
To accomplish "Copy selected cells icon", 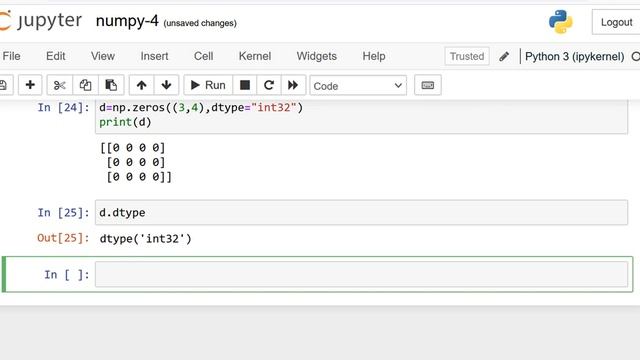I will point(85,85).
